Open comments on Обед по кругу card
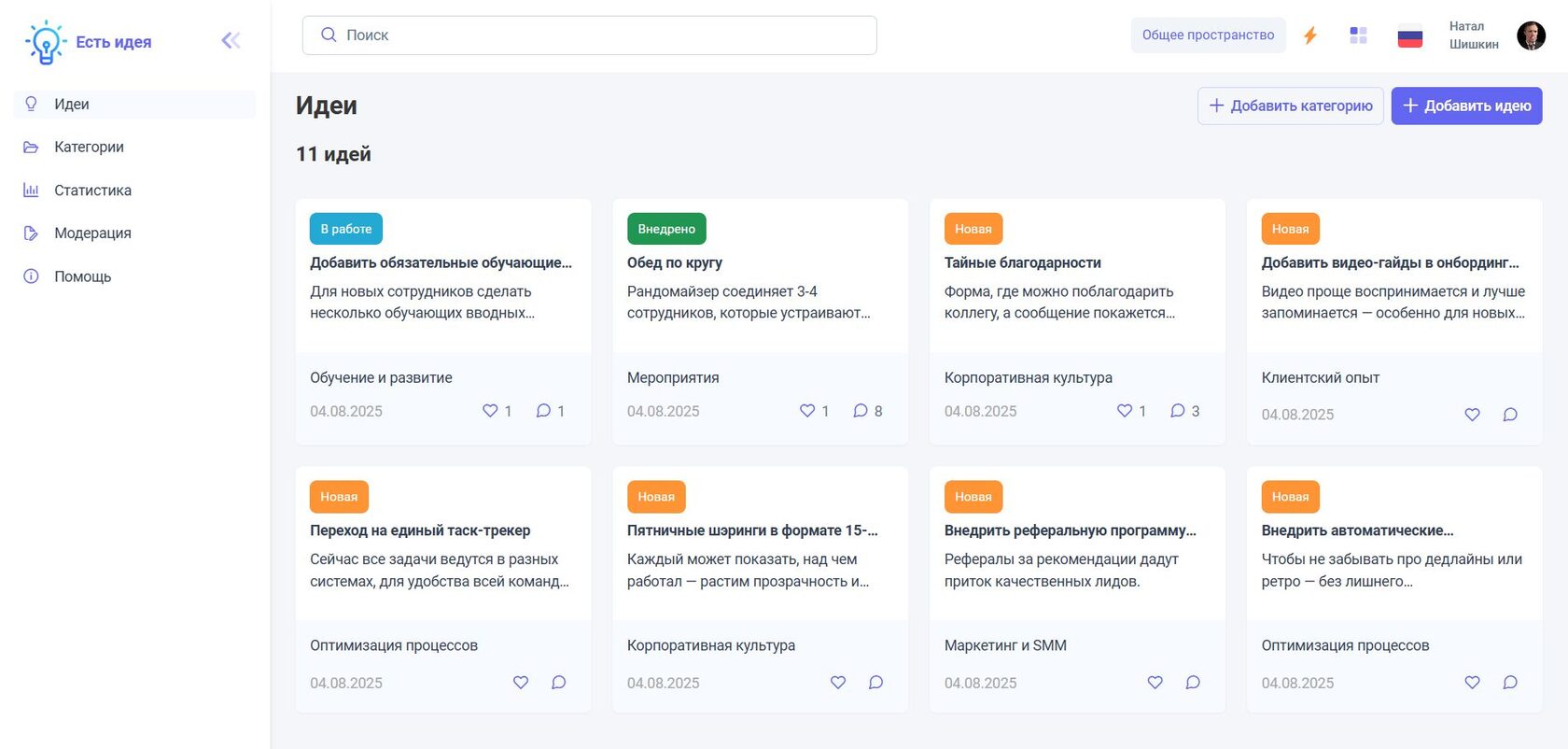Image resolution: width=1568 pixels, height=749 pixels. (x=861, y=411)
